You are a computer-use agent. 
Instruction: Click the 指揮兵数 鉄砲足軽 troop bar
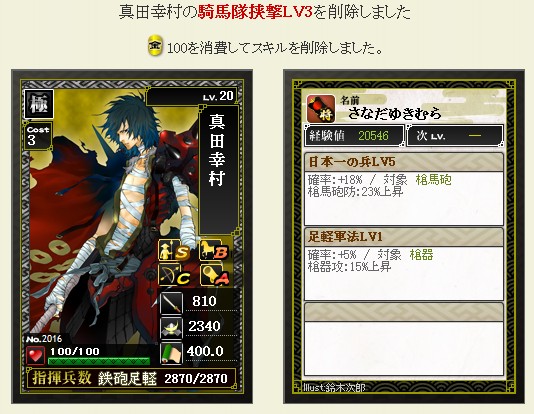[x=131, y=379]
